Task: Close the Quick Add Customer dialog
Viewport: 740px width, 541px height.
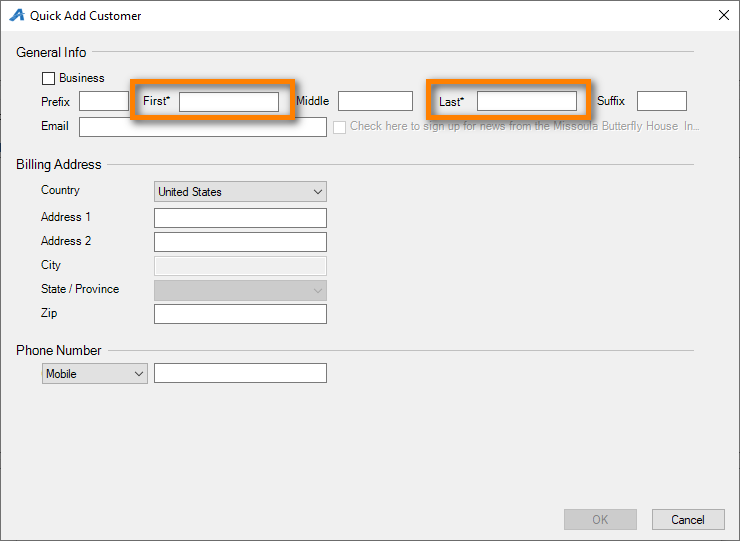Action: (723, 15)
